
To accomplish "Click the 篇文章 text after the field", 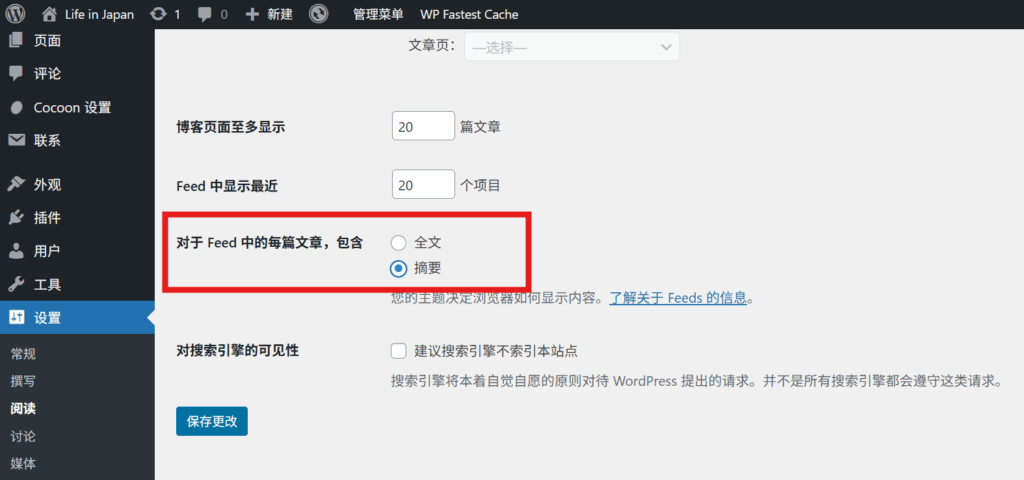I will click(x=481, y=127).
